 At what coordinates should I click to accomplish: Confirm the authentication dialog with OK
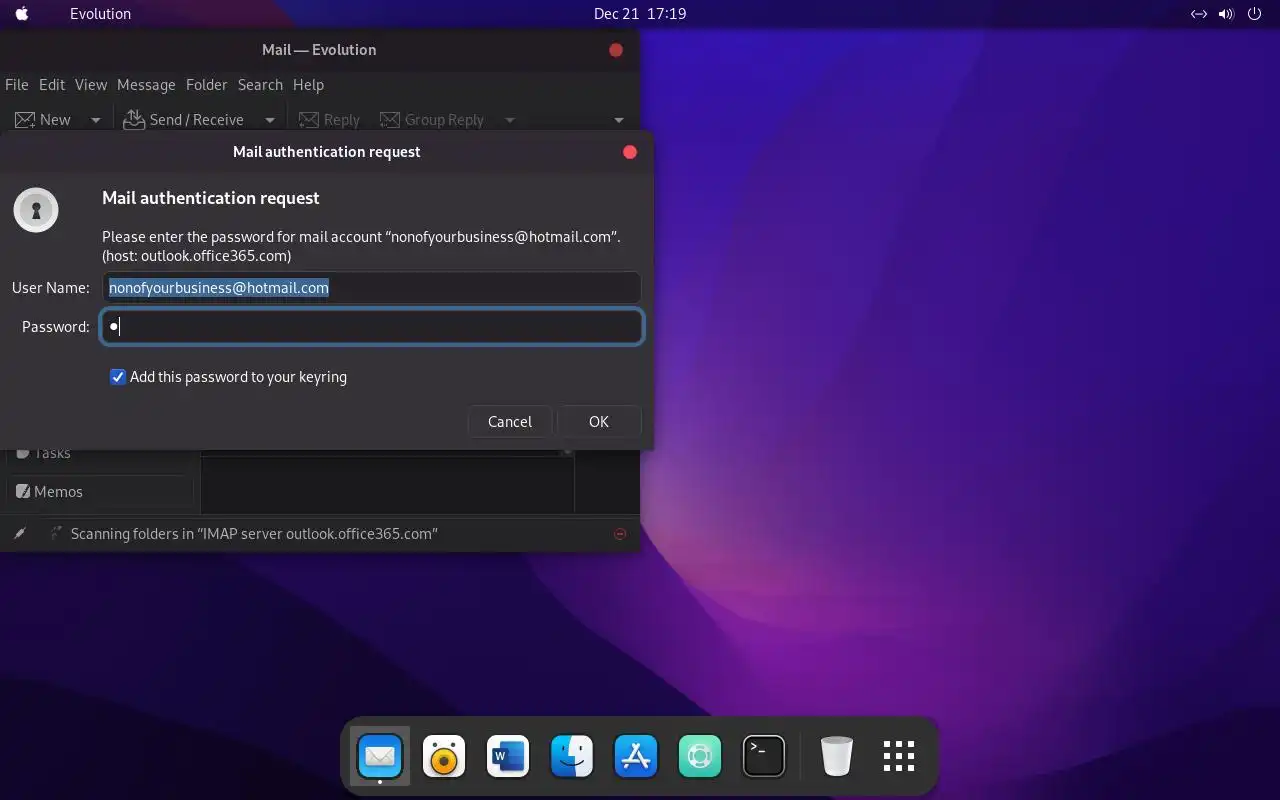point(599,422)
